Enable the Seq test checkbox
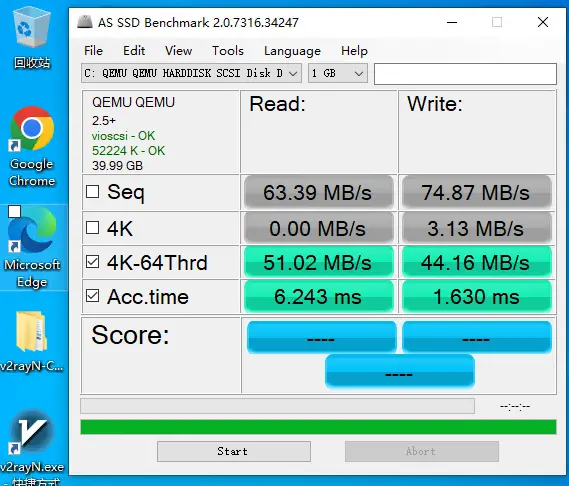 click(x=93, y=192)
